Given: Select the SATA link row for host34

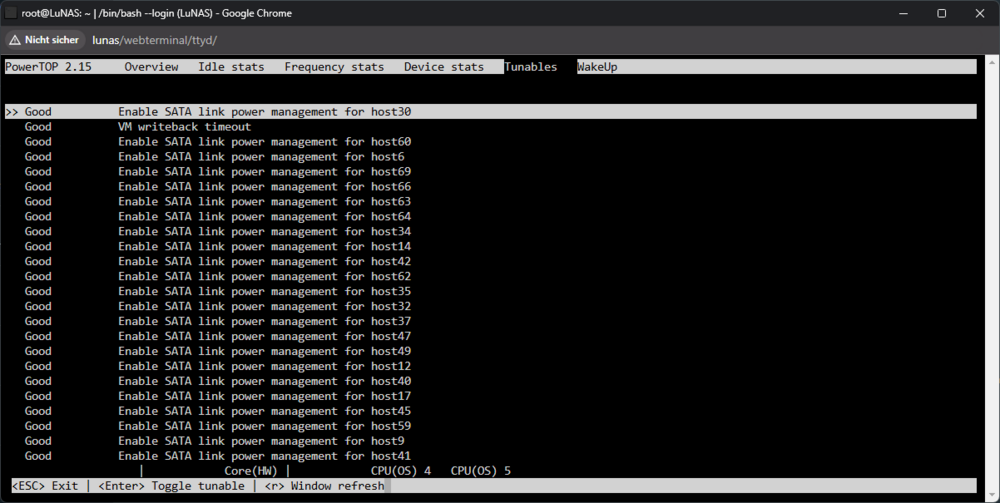Looking at the screenshot, I should coord(490,231).
